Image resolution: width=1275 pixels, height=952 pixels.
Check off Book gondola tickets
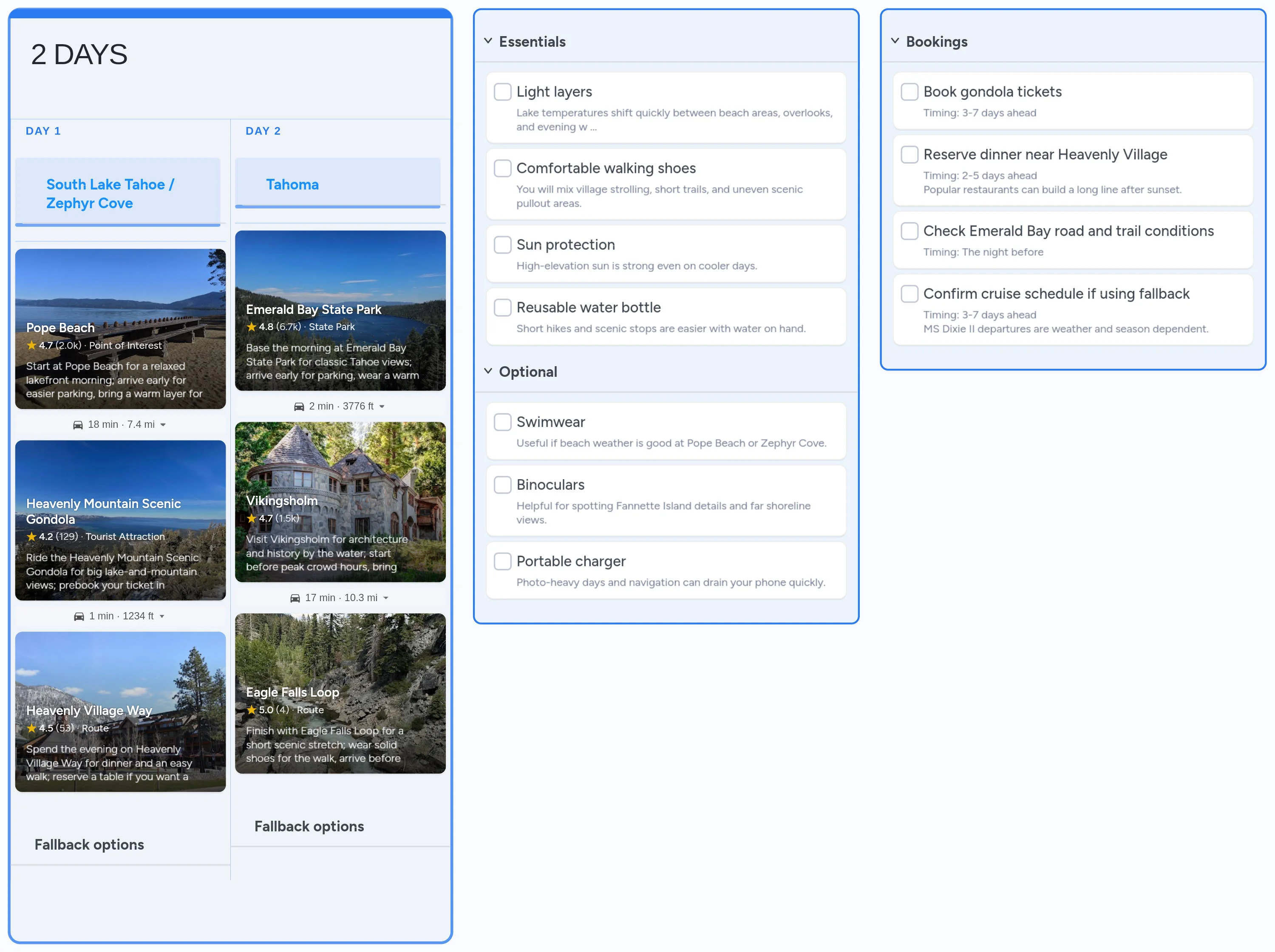[909, 91]
